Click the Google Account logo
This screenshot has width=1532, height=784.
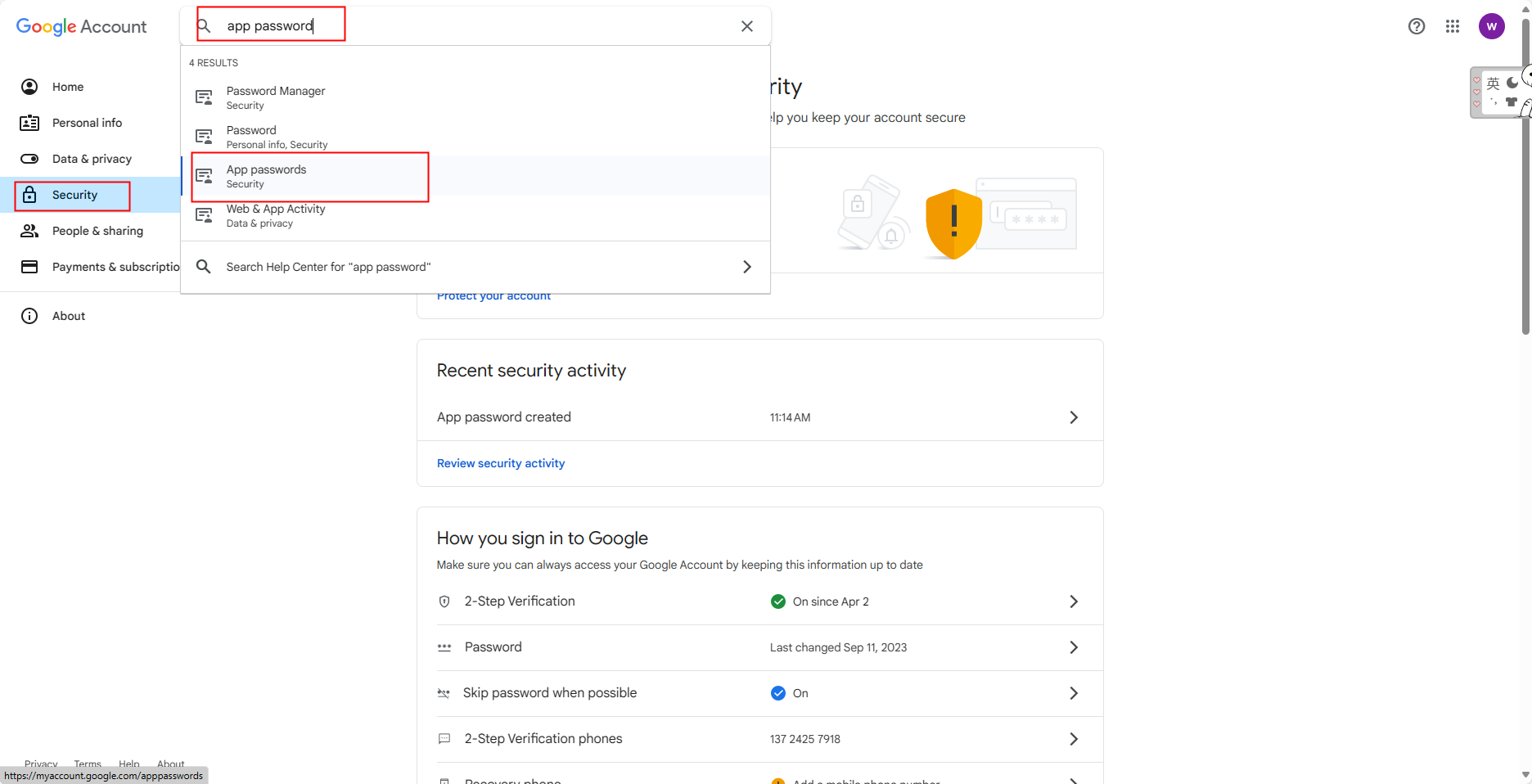click(81, 26)
